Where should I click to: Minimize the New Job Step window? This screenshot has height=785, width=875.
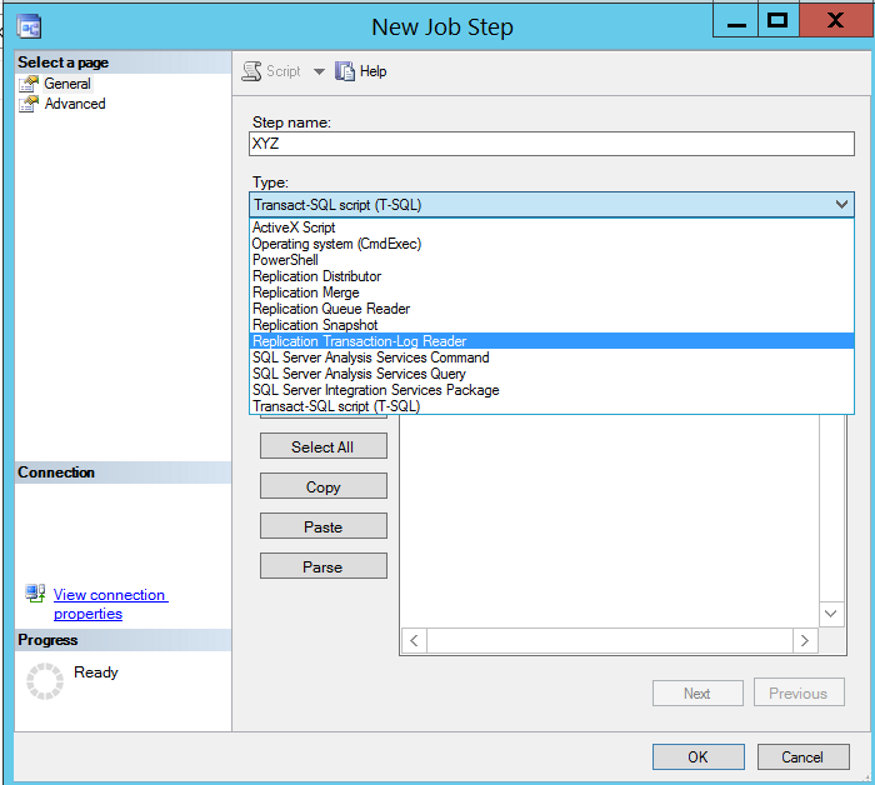[736, 21]
